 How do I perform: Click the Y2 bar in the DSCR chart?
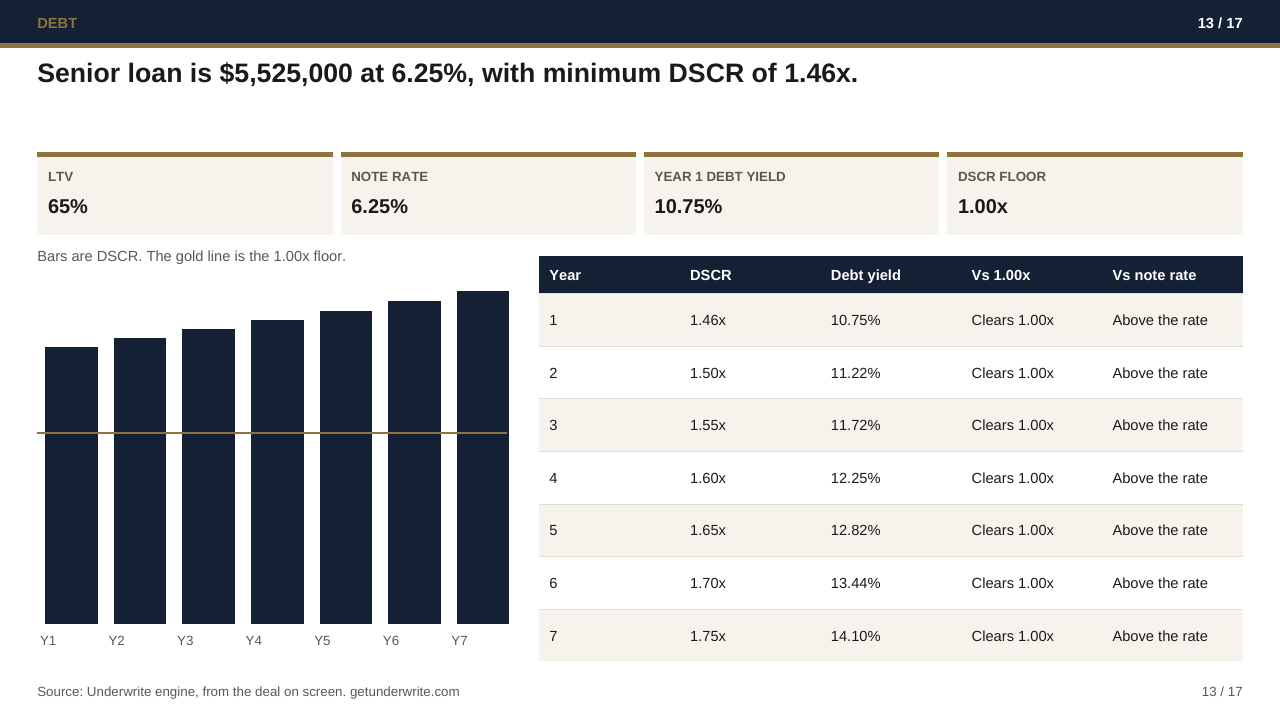(x=140, y=481)
